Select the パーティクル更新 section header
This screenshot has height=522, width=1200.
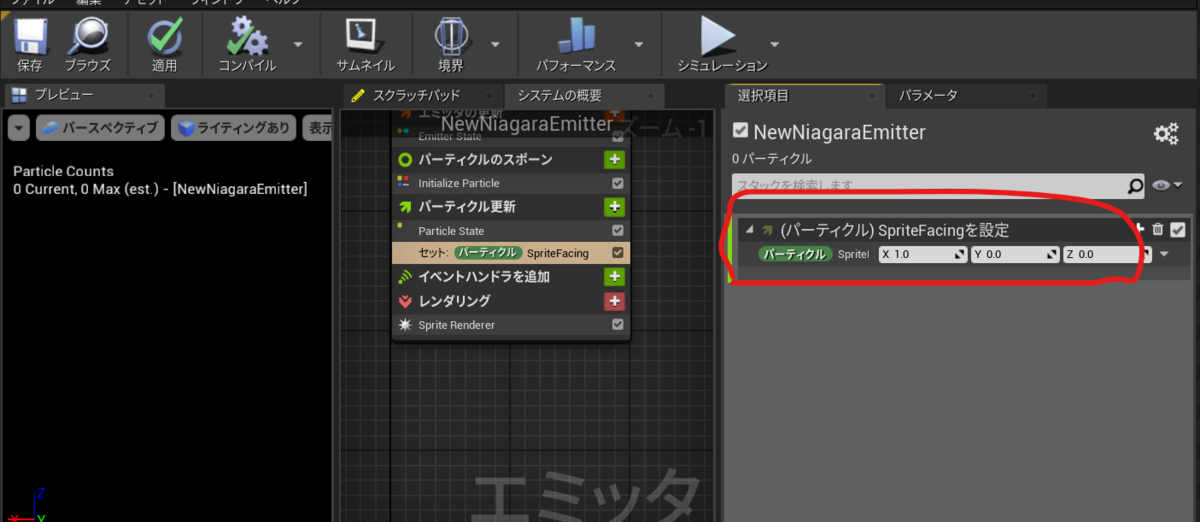(511, 207)
